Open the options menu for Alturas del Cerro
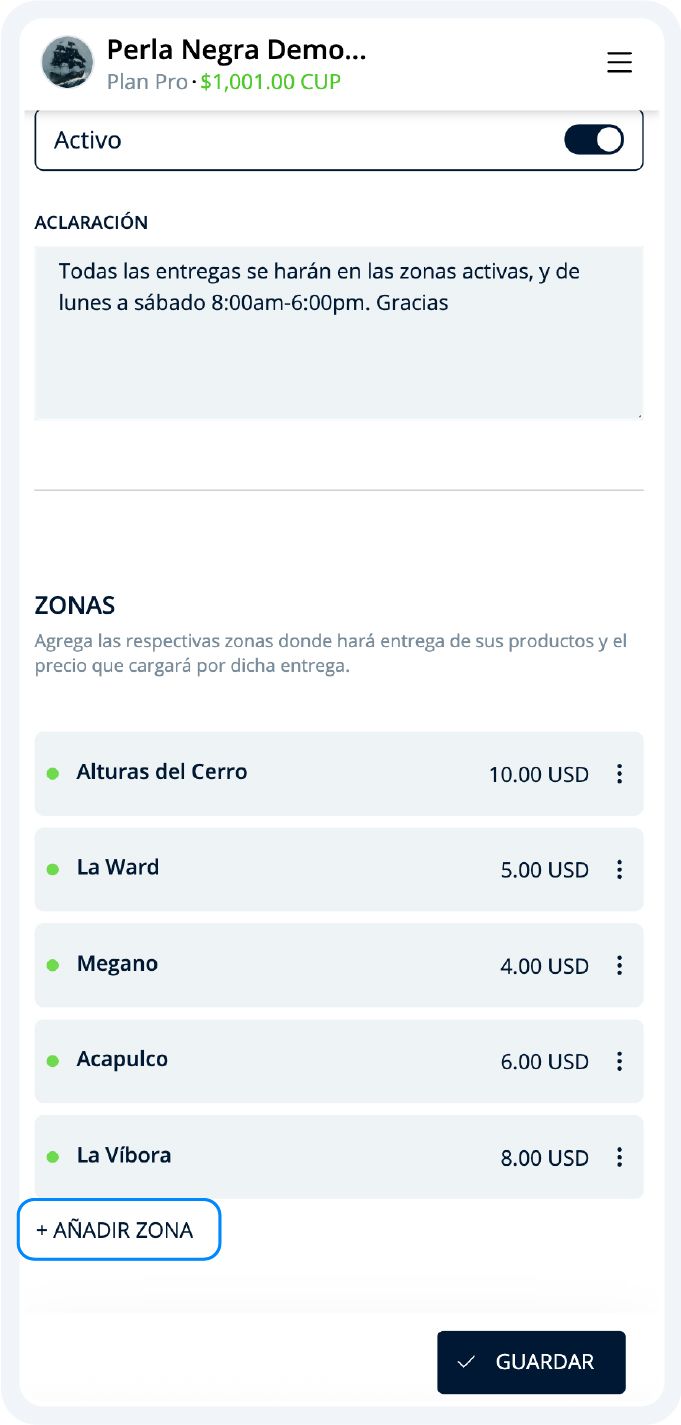The image size is (681, 1425). click(x=619, y=773)
